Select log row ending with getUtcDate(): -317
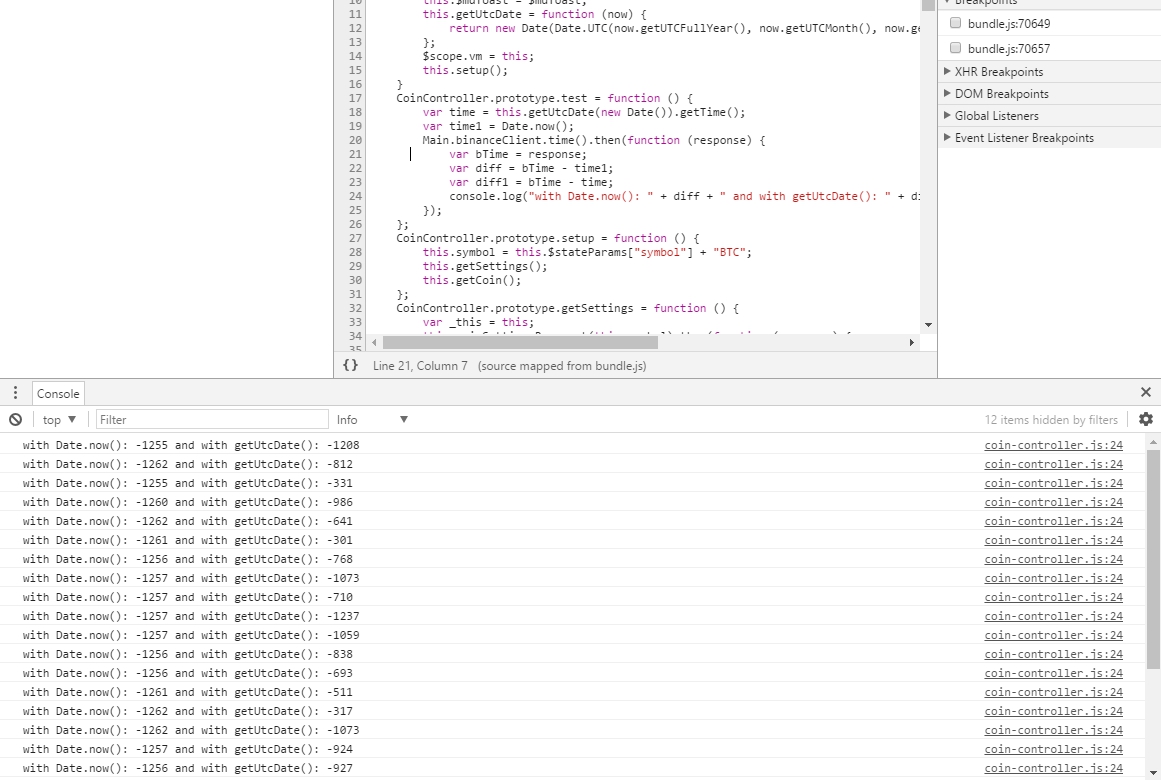 click(573, 711)
